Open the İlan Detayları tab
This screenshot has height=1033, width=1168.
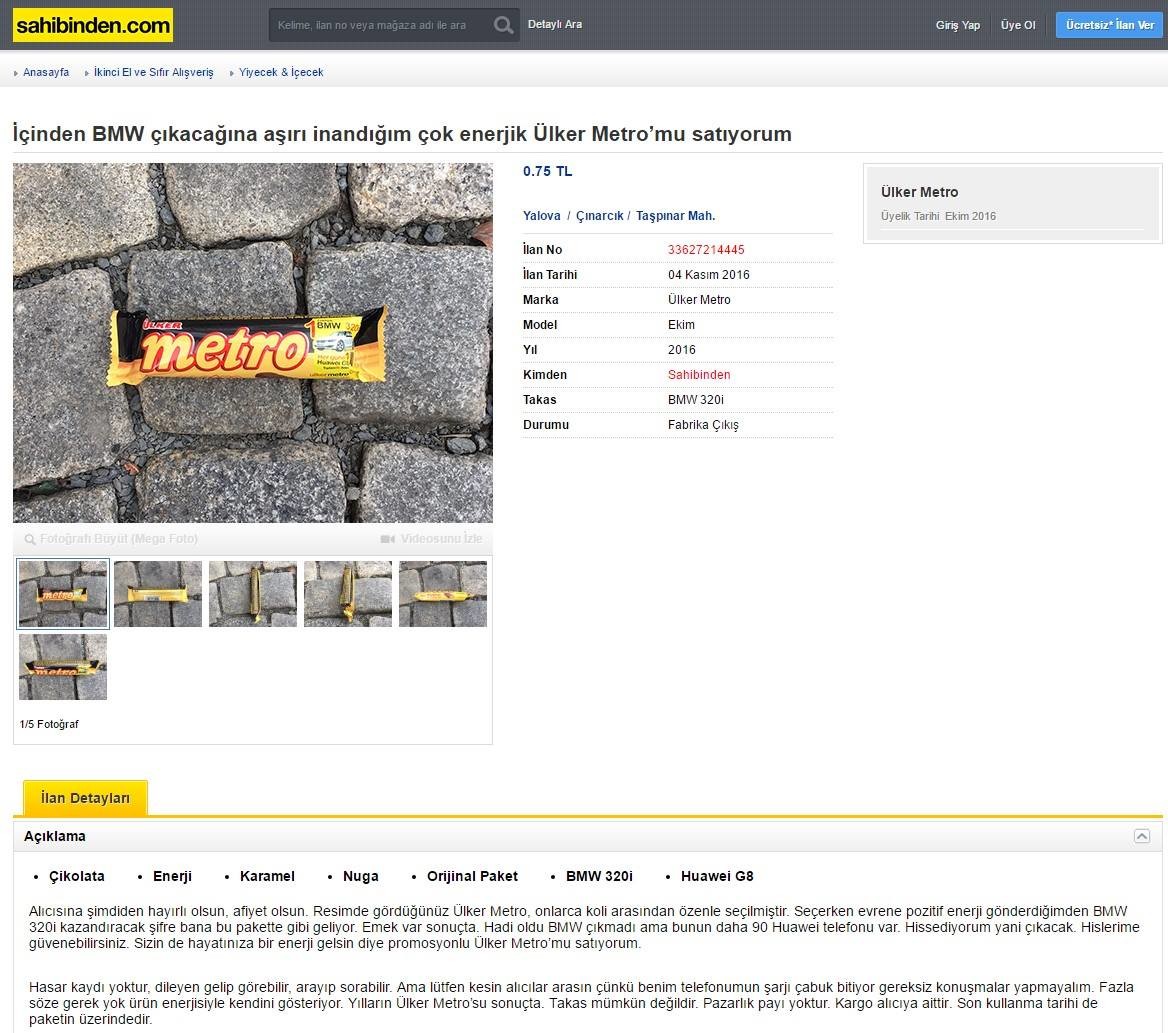86,798
